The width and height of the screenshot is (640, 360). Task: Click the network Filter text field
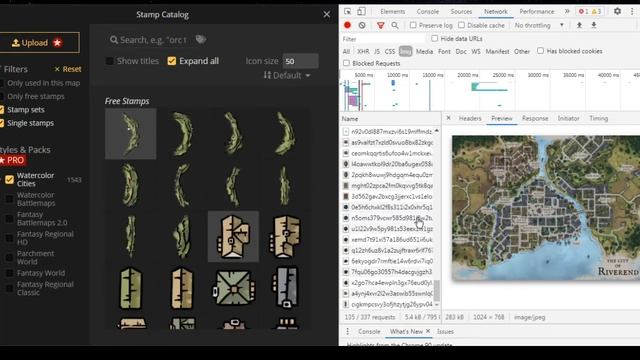(x=382, y=39)
